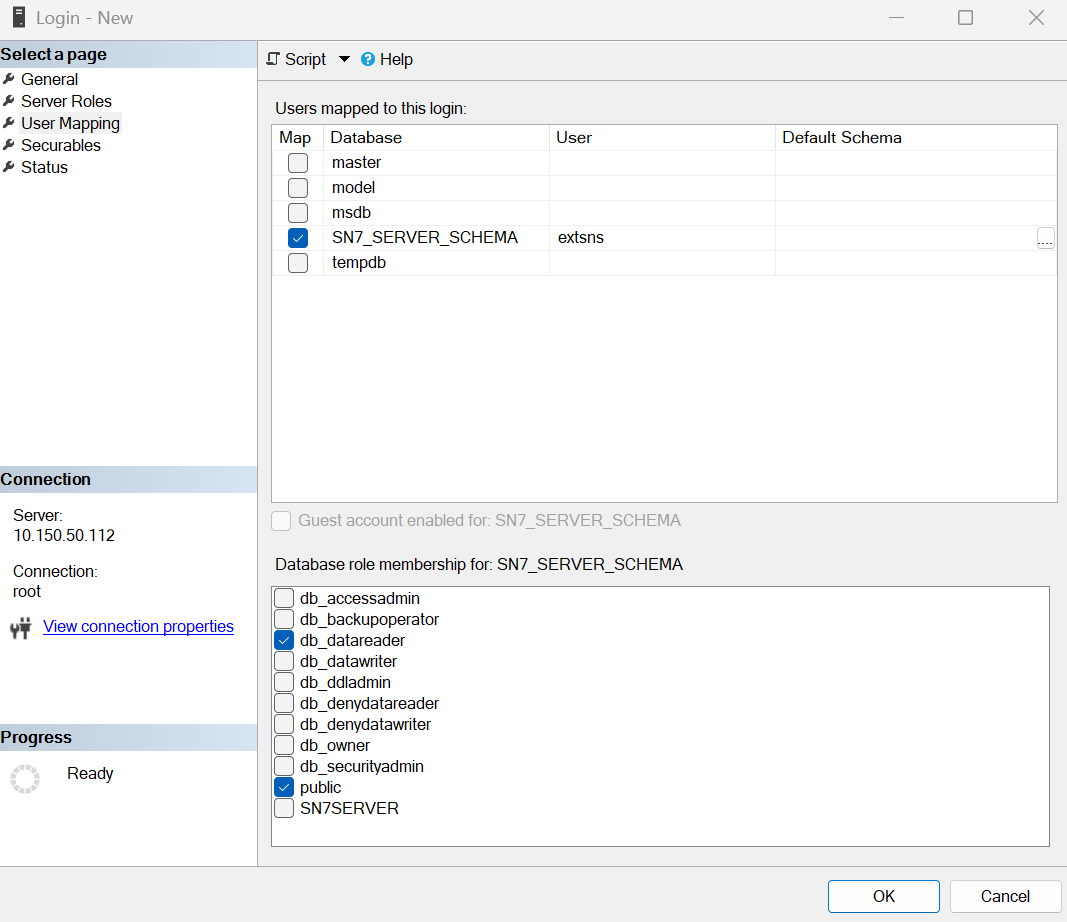Click the wrench icon beside Status
The width and height of the screenshot is (1067, 922).
coord(11,167)
